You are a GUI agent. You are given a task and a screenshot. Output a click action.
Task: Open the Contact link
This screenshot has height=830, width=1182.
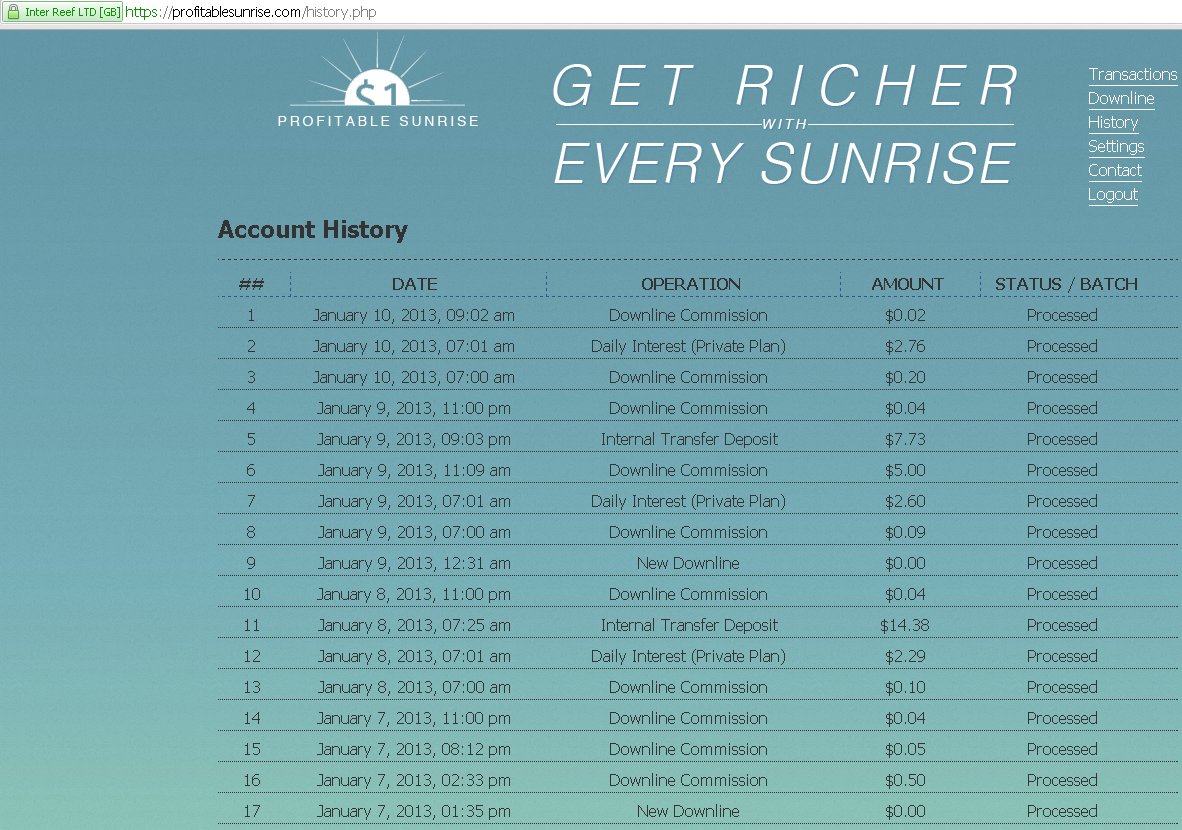click(x=1114, y=170)
